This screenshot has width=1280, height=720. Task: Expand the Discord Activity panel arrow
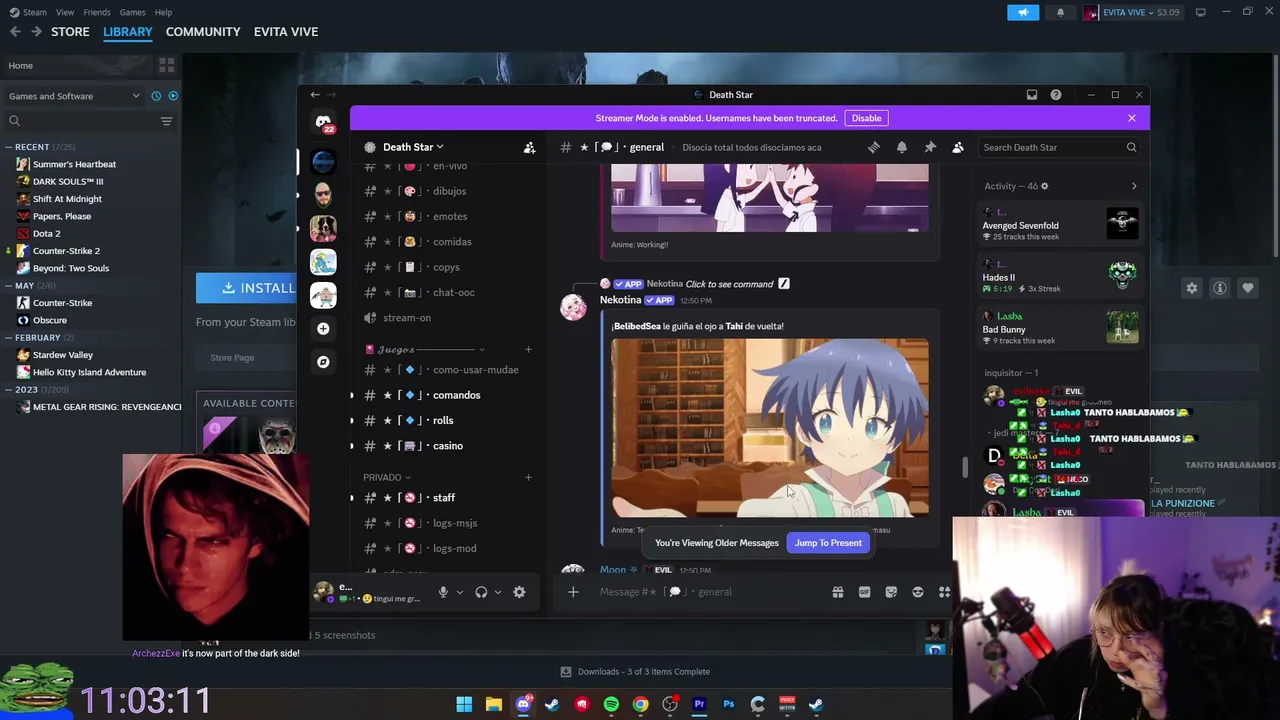[1134, 186]
